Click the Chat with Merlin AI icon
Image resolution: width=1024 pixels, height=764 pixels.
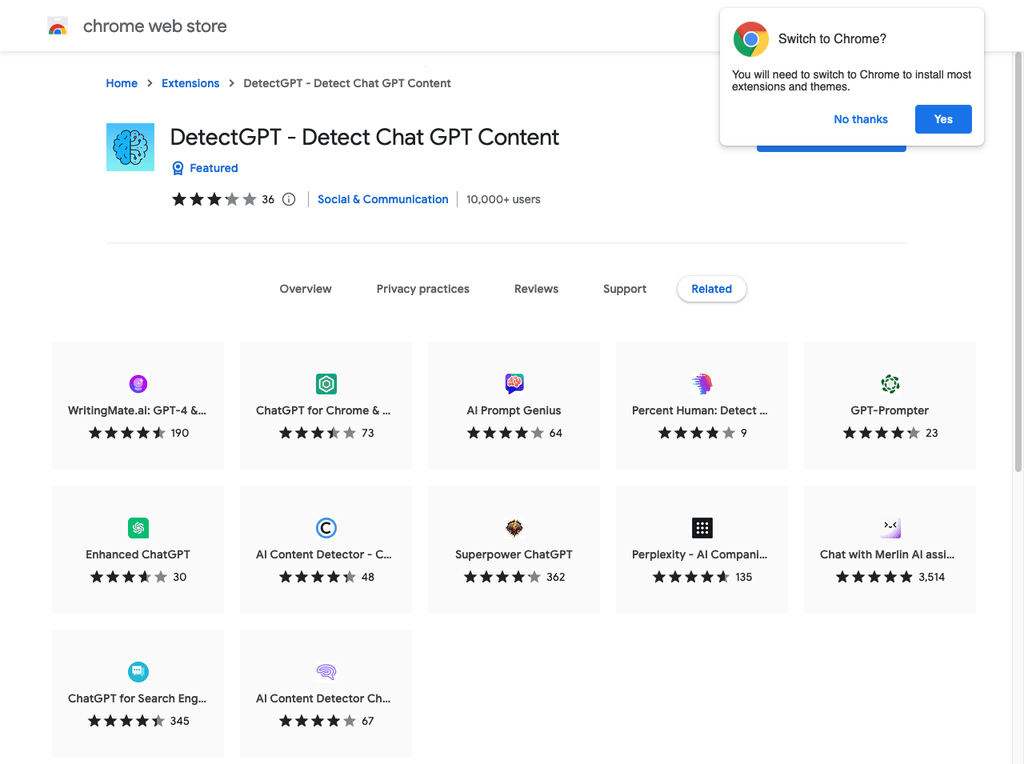click(889, 527)
